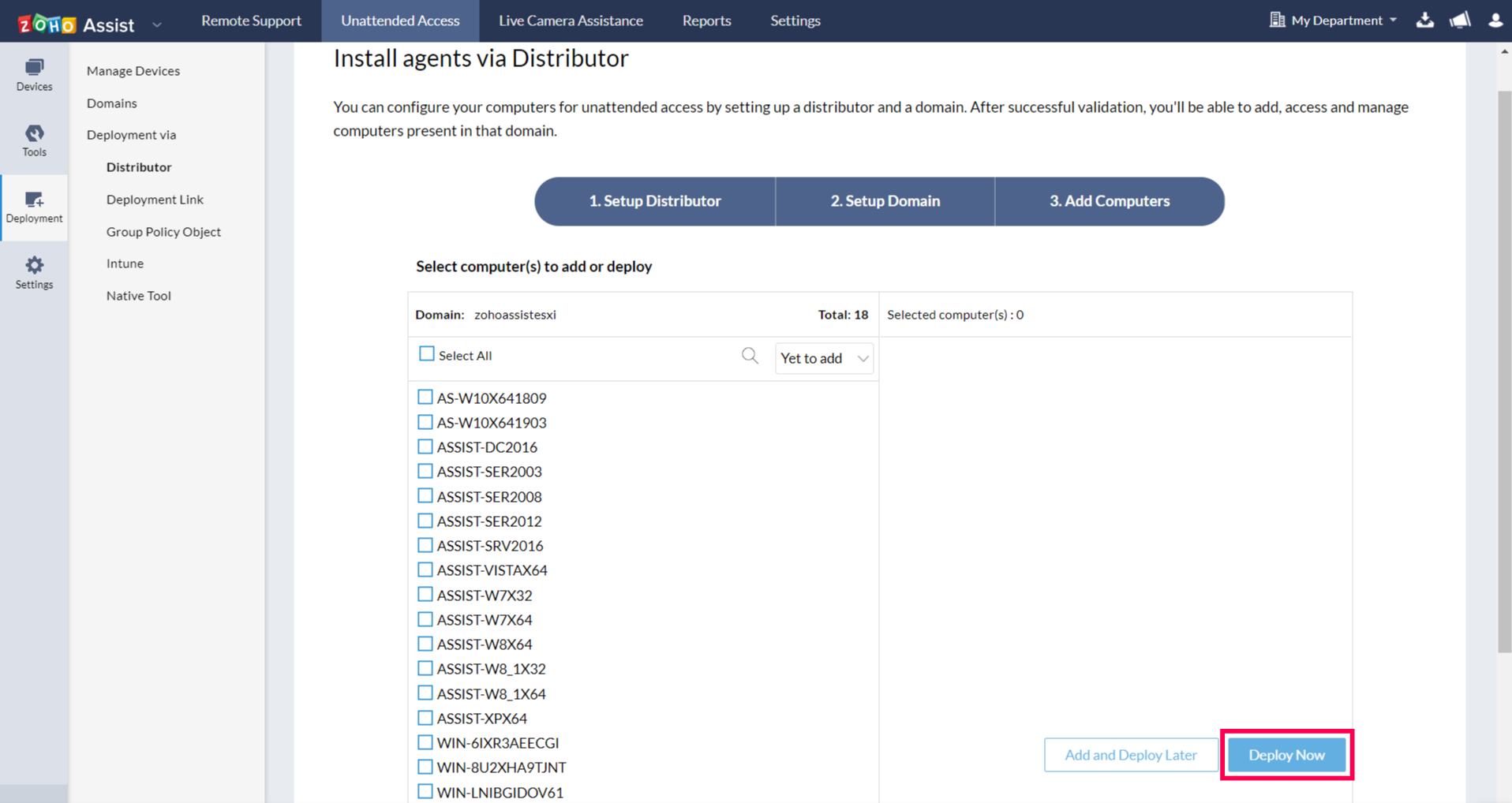Open Settings from the left sidebar
The image size is (1512, 803).
34,271
